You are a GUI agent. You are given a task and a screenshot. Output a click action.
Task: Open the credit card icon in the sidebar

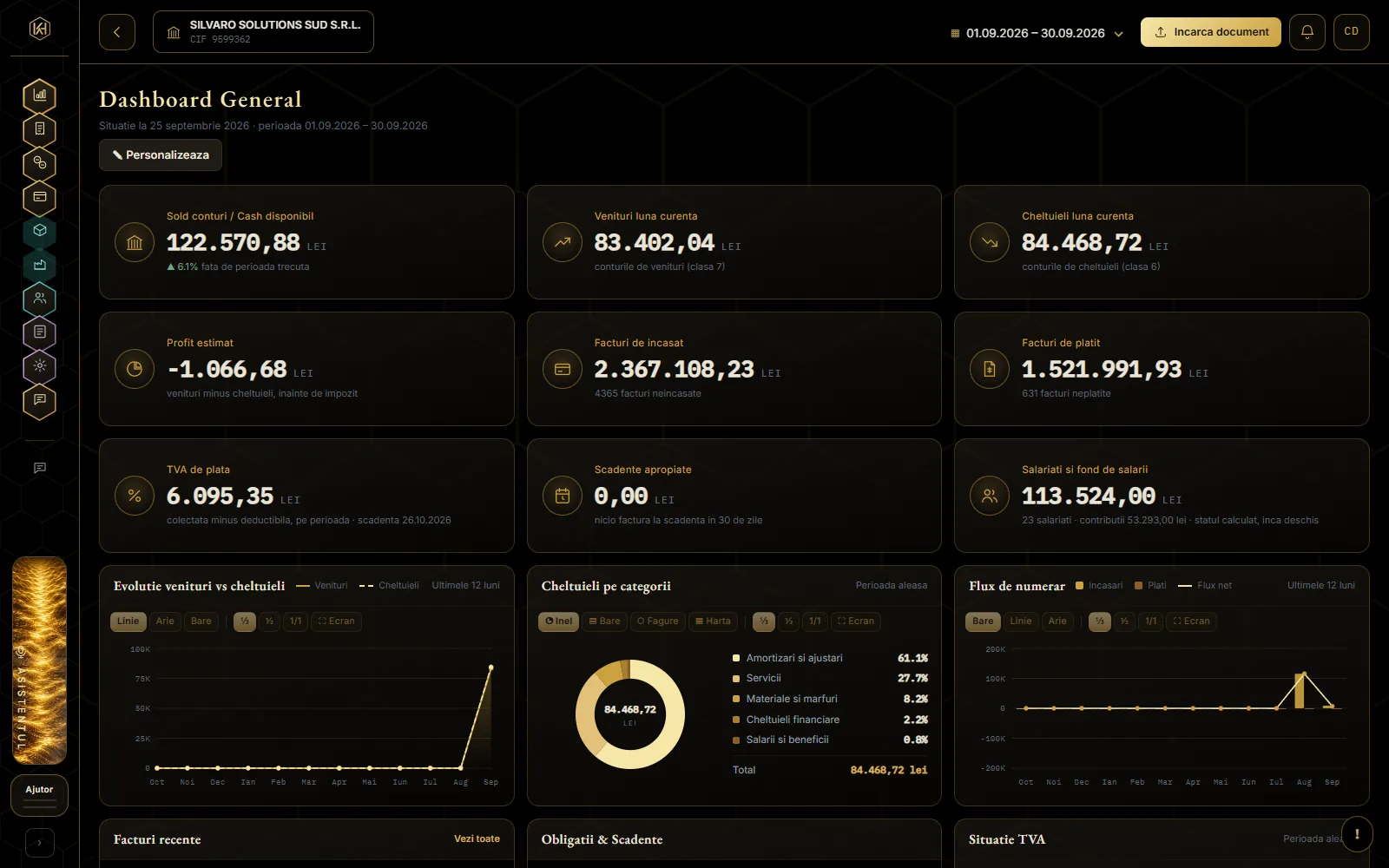click(40, 197)
